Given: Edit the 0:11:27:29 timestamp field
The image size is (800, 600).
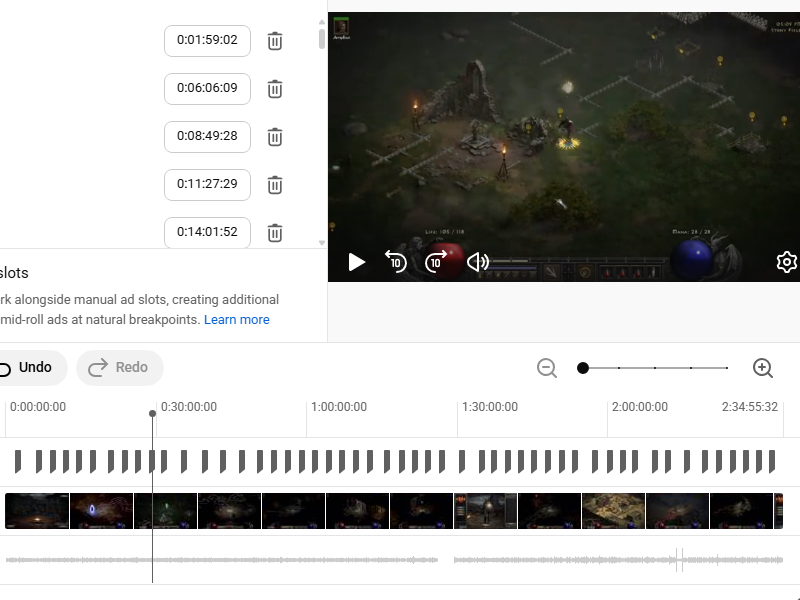Looking at the screenshot, I should tap(207, 184).
